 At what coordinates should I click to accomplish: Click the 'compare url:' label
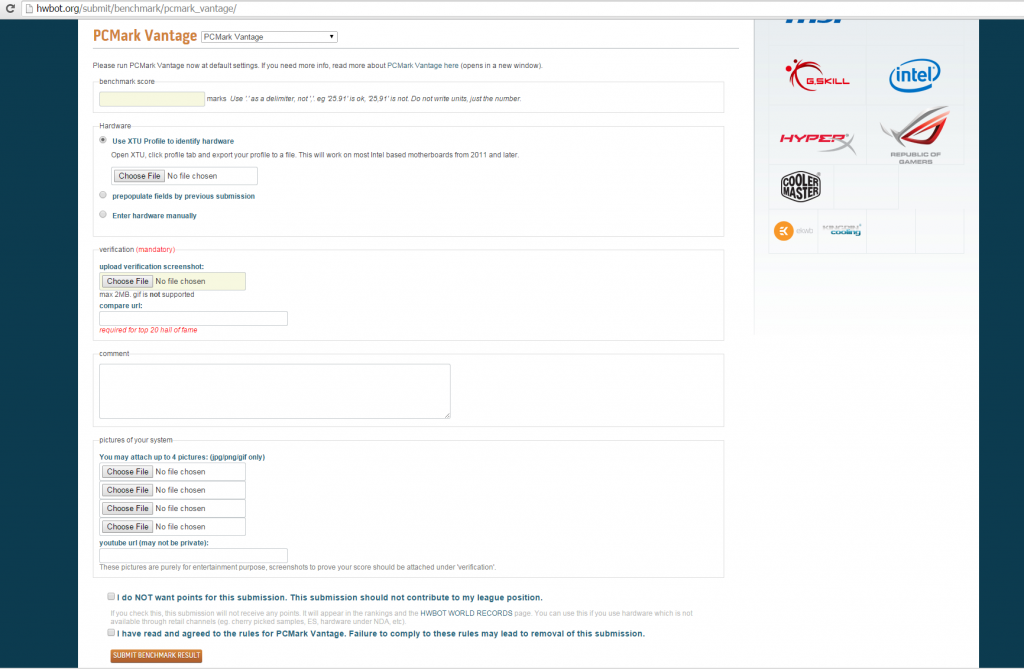pyautogui.click(x=121, y=306)
